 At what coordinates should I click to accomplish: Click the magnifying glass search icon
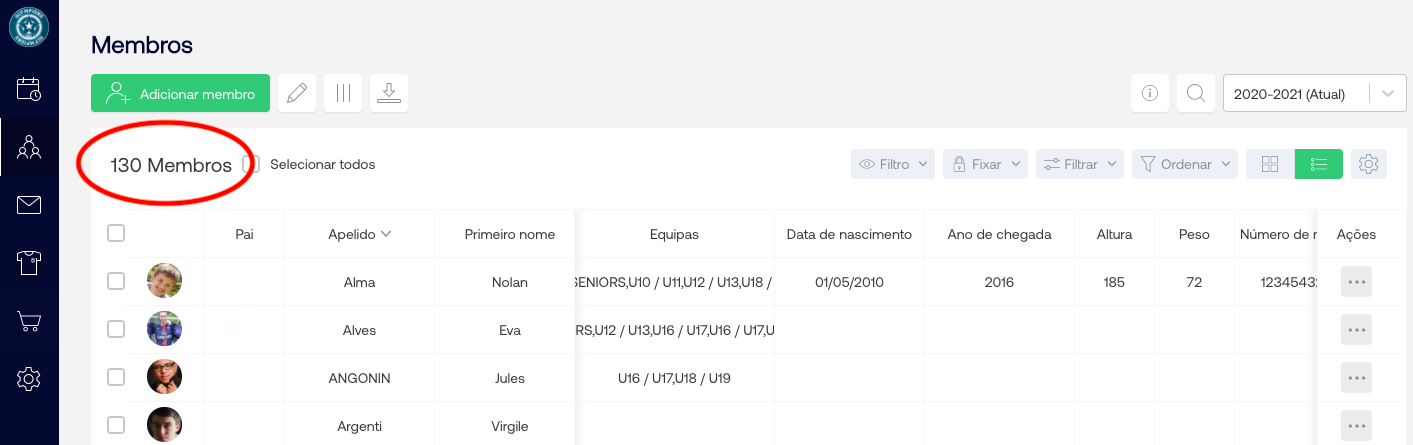[x=1195, y=94]
